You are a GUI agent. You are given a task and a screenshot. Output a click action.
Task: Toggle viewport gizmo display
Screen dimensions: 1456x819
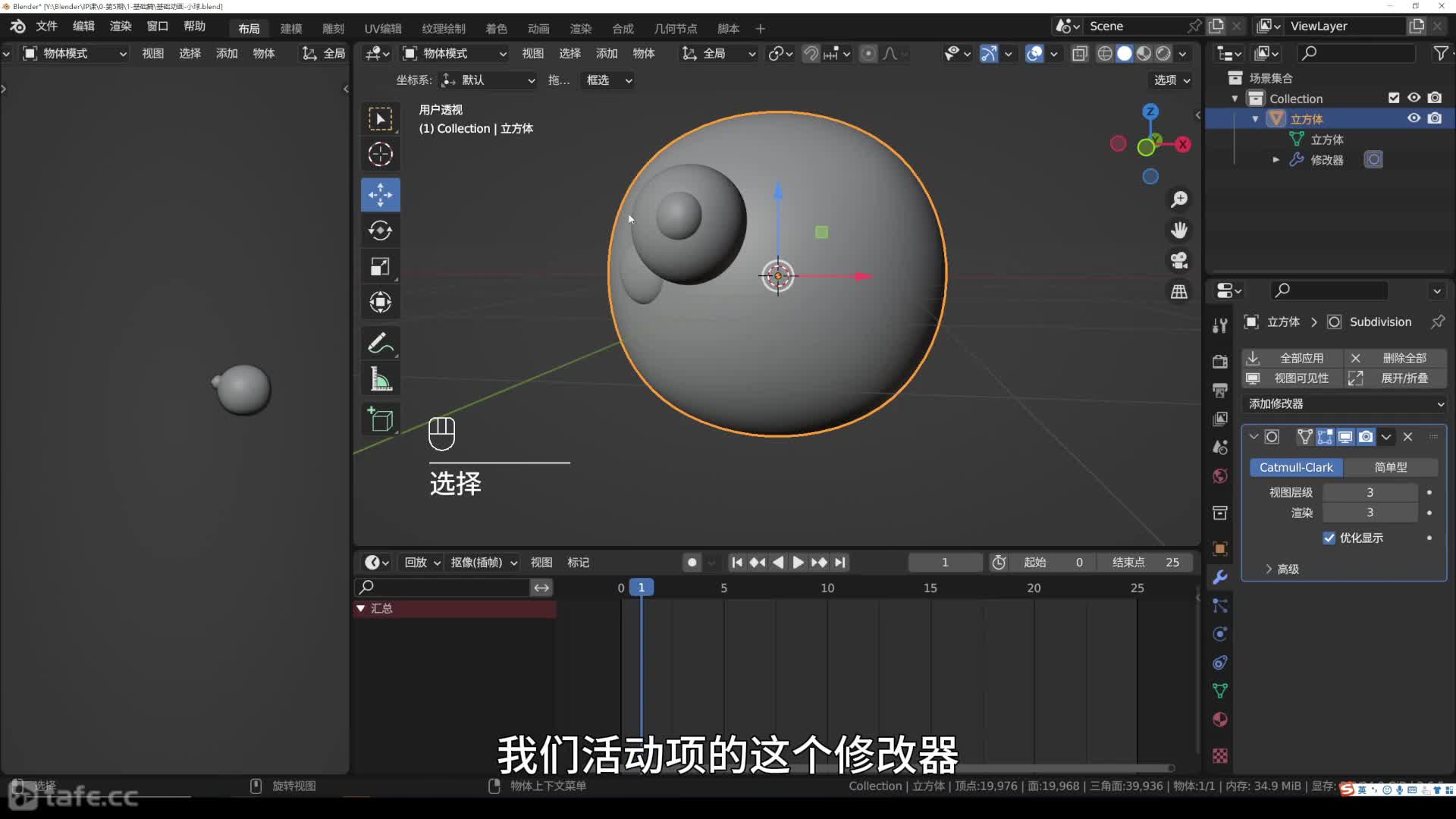pos(989,54)
